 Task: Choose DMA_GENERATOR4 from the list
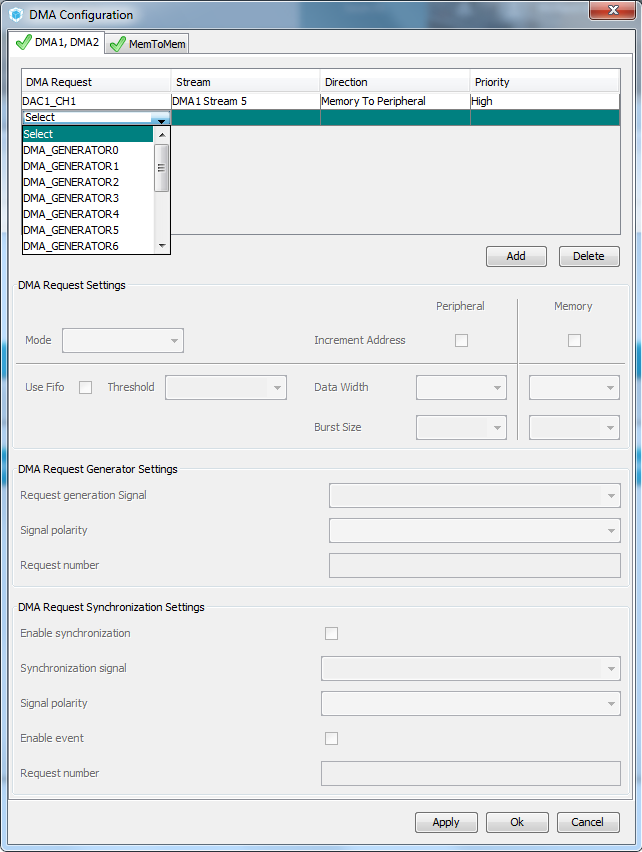88,214
